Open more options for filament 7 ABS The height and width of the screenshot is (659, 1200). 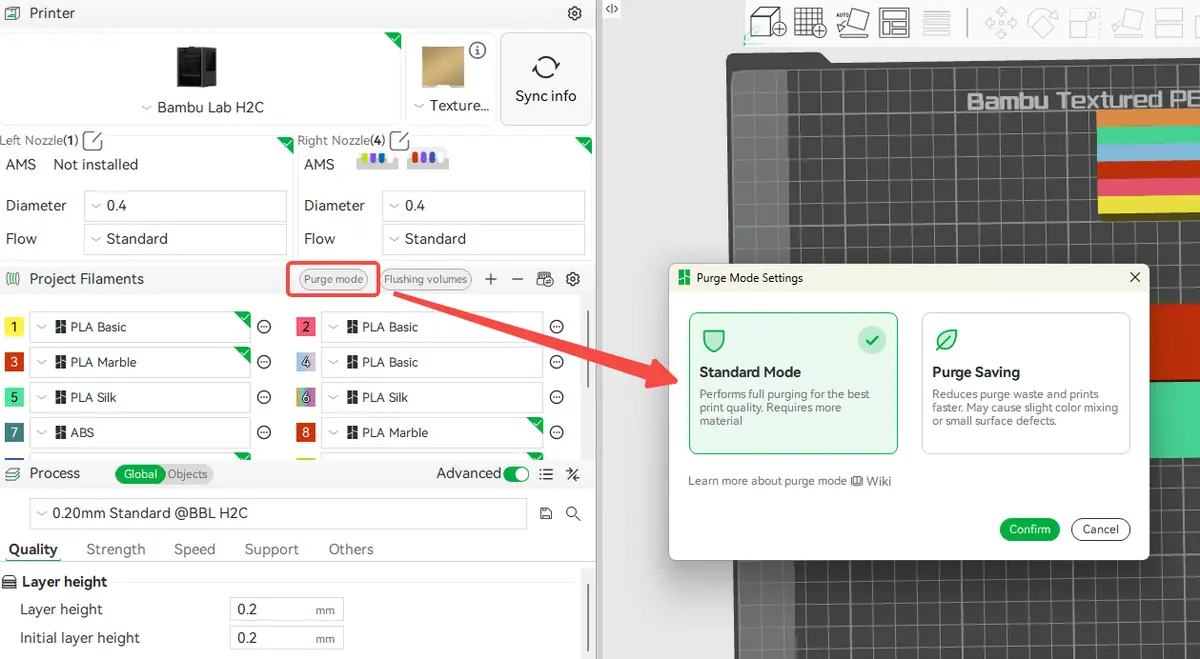265,432
